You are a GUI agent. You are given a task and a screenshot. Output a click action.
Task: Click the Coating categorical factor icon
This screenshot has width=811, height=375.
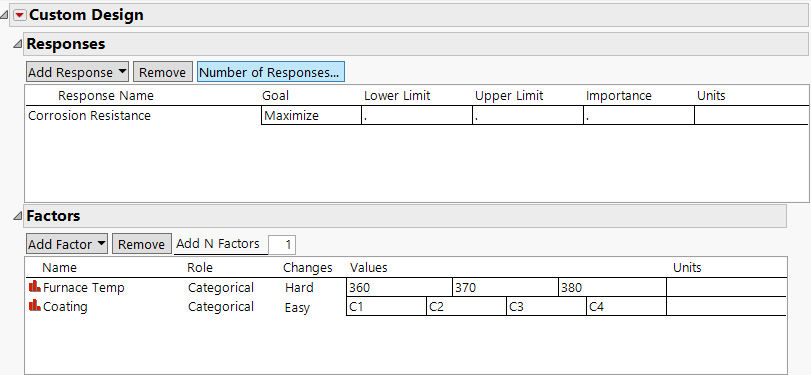(35, 305)
